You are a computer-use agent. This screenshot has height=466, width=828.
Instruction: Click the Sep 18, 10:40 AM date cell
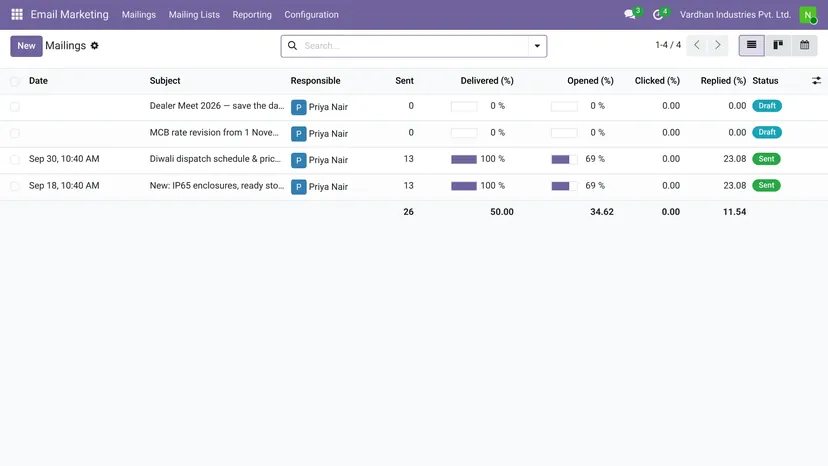(x=64, y=185)
